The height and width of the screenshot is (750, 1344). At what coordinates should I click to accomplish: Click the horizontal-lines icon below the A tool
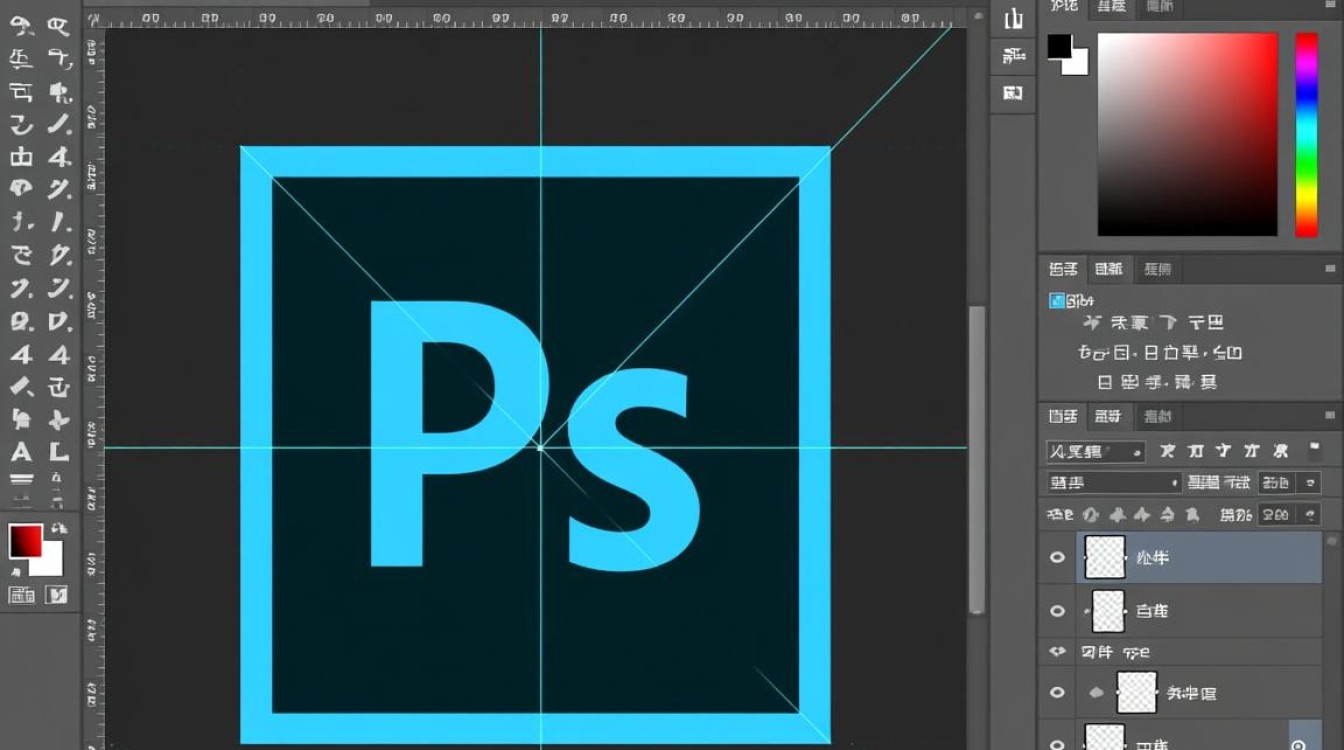21,480
